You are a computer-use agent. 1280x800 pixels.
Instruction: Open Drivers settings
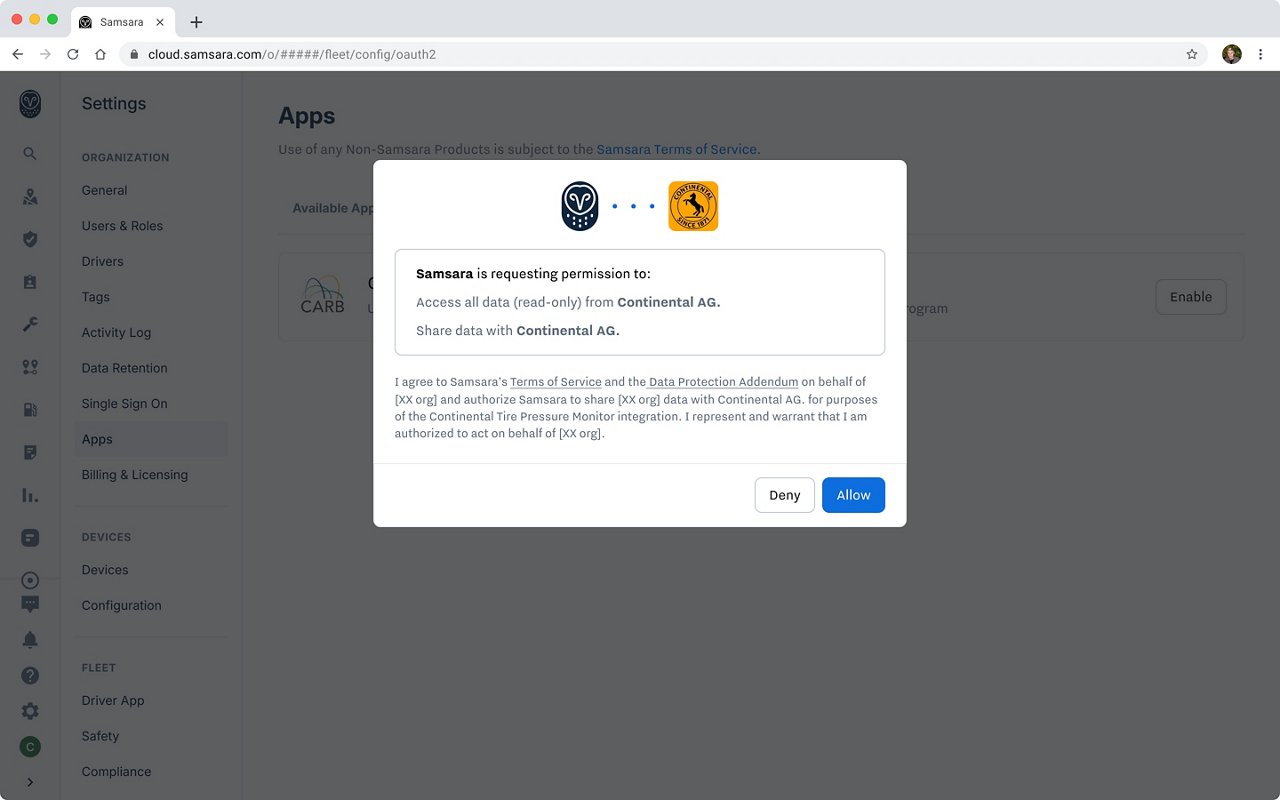point(102,261)
